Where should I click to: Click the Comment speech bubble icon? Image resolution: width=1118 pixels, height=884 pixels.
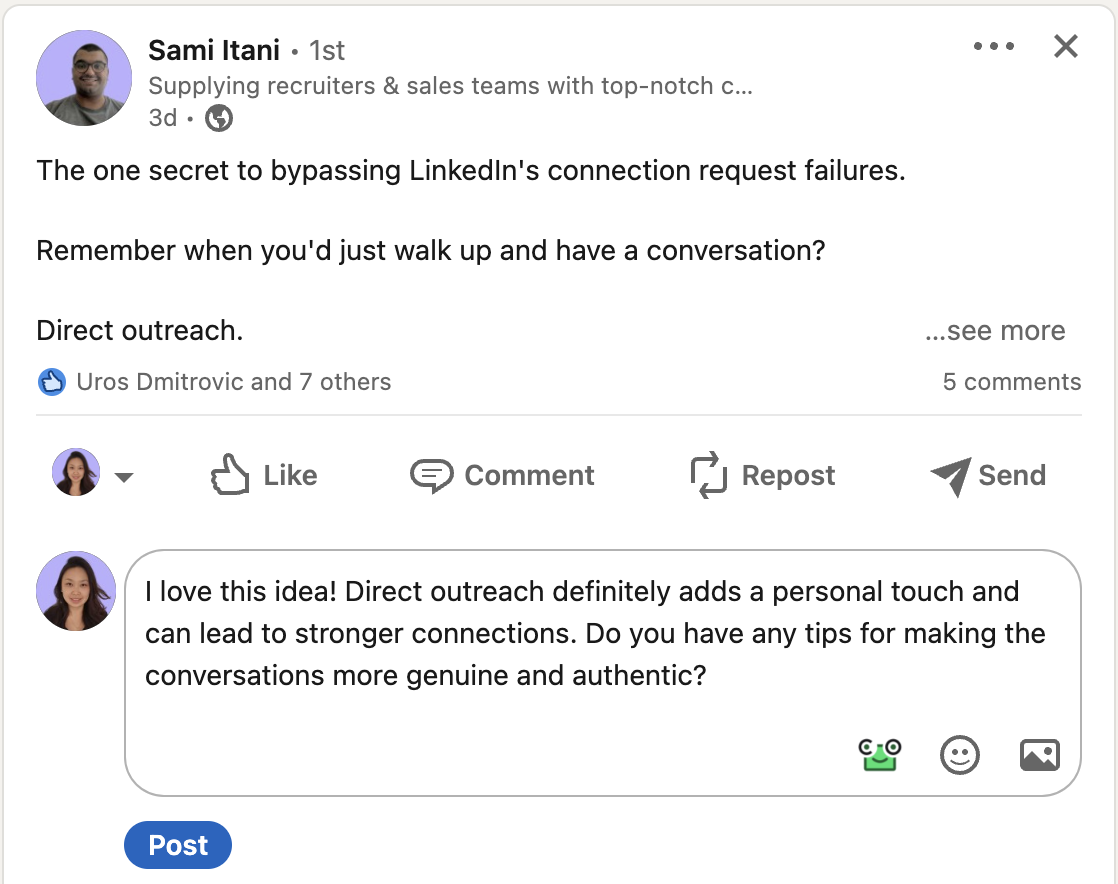point(432,475)
